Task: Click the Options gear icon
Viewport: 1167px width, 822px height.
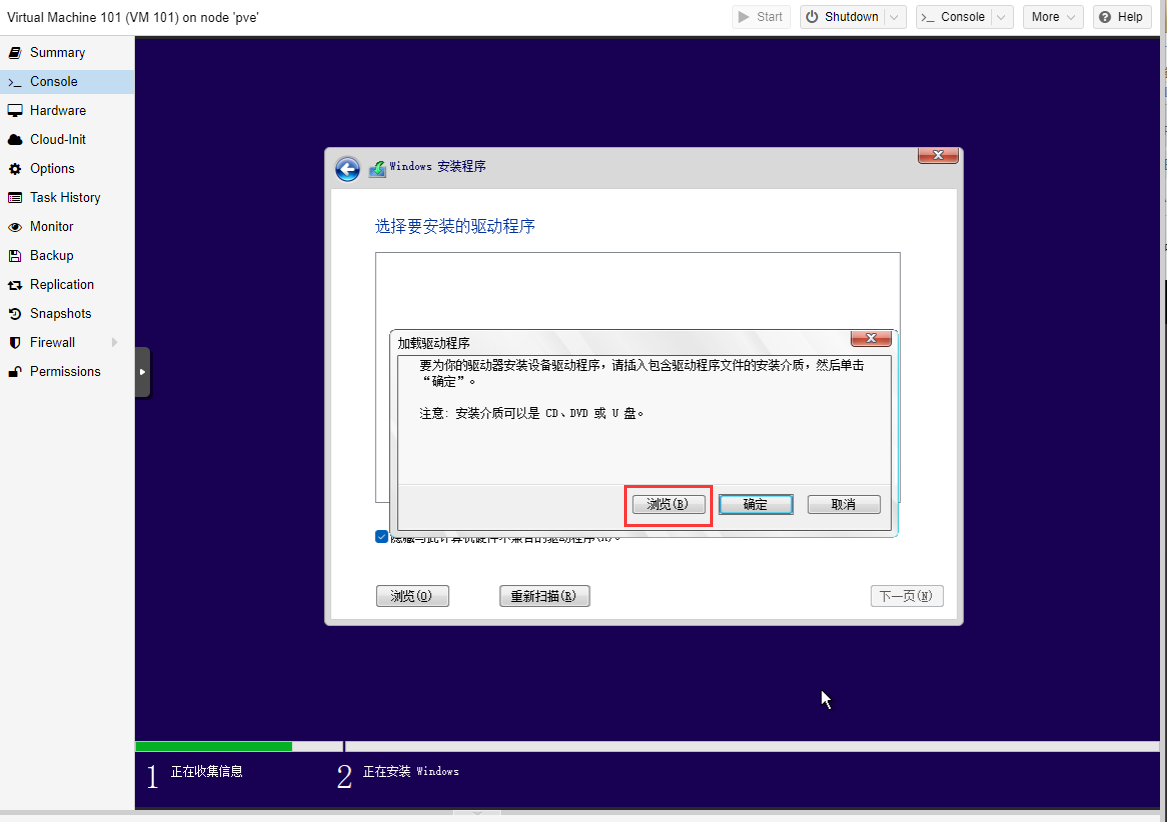Action: point(15,169)
